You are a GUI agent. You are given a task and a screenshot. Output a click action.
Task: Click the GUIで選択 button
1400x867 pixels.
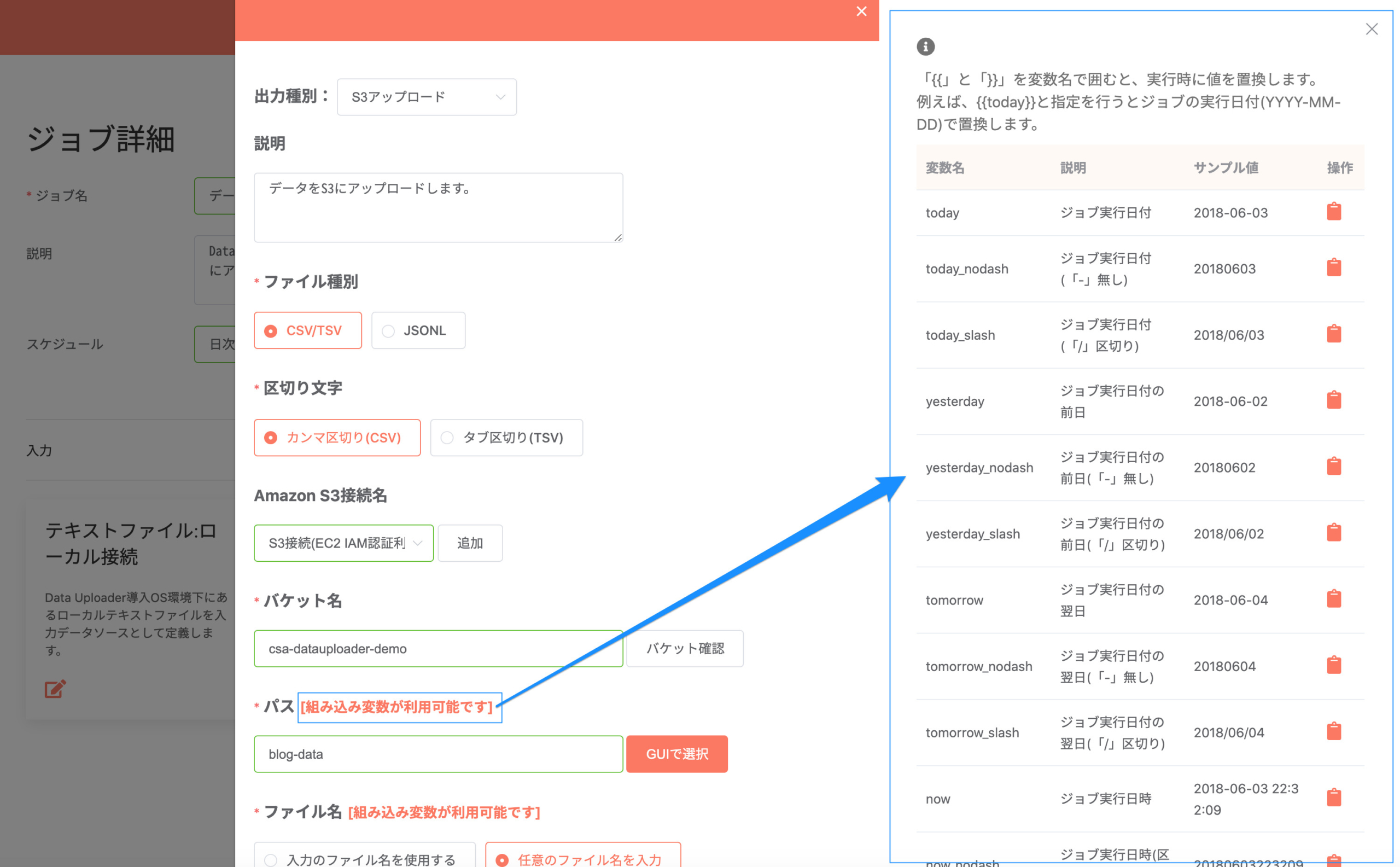click(x=676, y=754)
